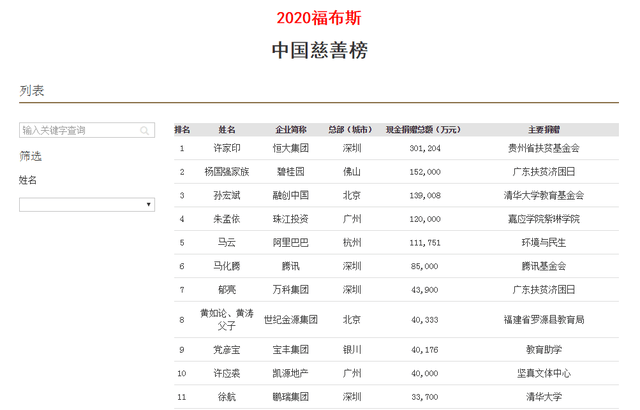The height and width of the screenshot is (410, 640).
Task: Click the 中国慈善榜 page heading
Action: click(x=319, y=50)
